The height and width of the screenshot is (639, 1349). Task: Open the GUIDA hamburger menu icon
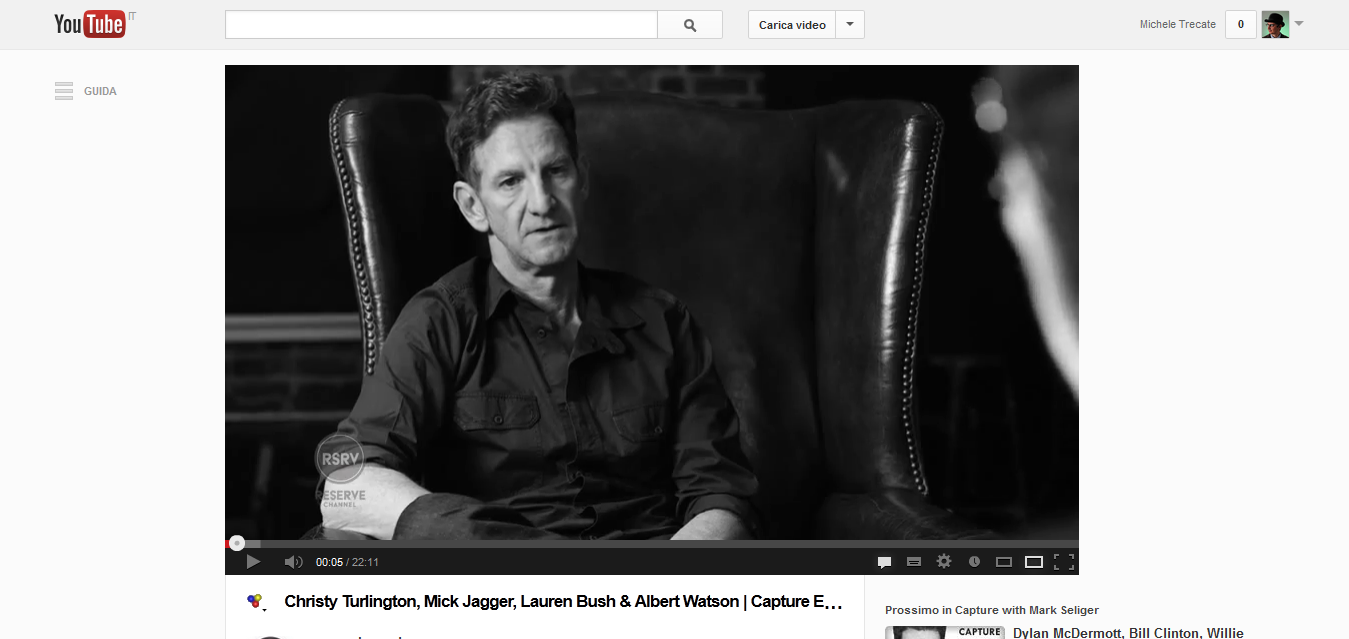click(64, 91)
